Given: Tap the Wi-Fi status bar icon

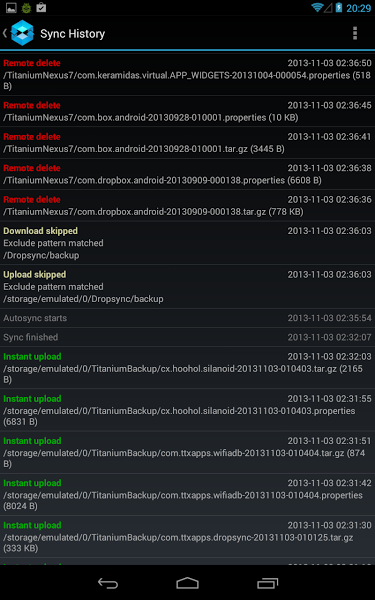Looking at the screenshot, I should tap(317, 7).
